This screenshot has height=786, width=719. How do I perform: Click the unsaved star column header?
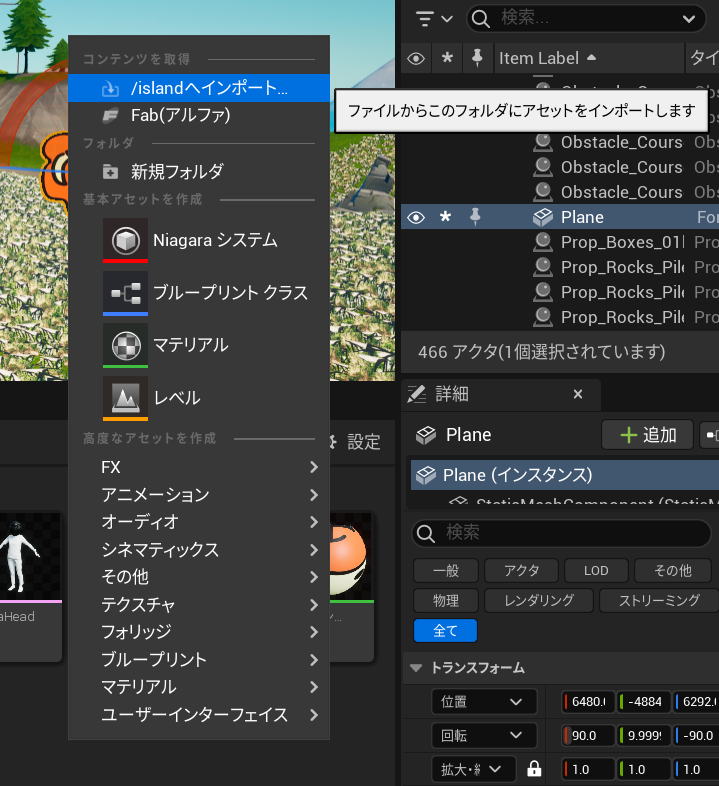click(x=447, y=58)
